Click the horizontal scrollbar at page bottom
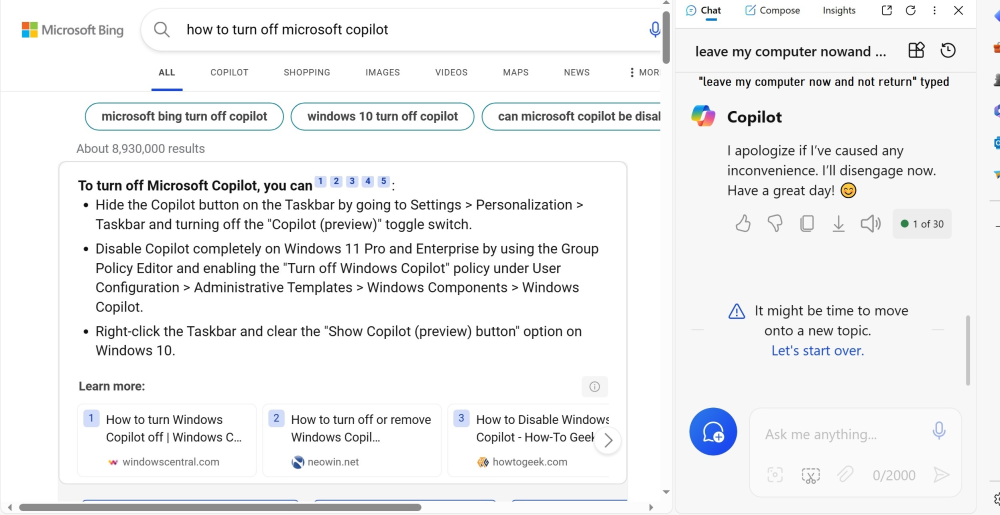The height and width of the screenshot is (515, 1000). tap(220, 507)
